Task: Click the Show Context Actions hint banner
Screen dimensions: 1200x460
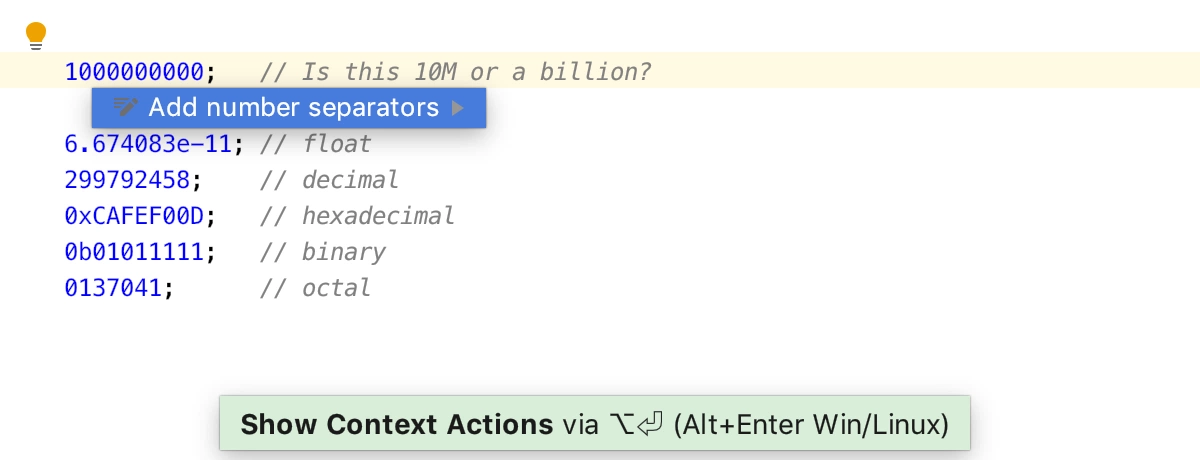Action: click(595, 423)
